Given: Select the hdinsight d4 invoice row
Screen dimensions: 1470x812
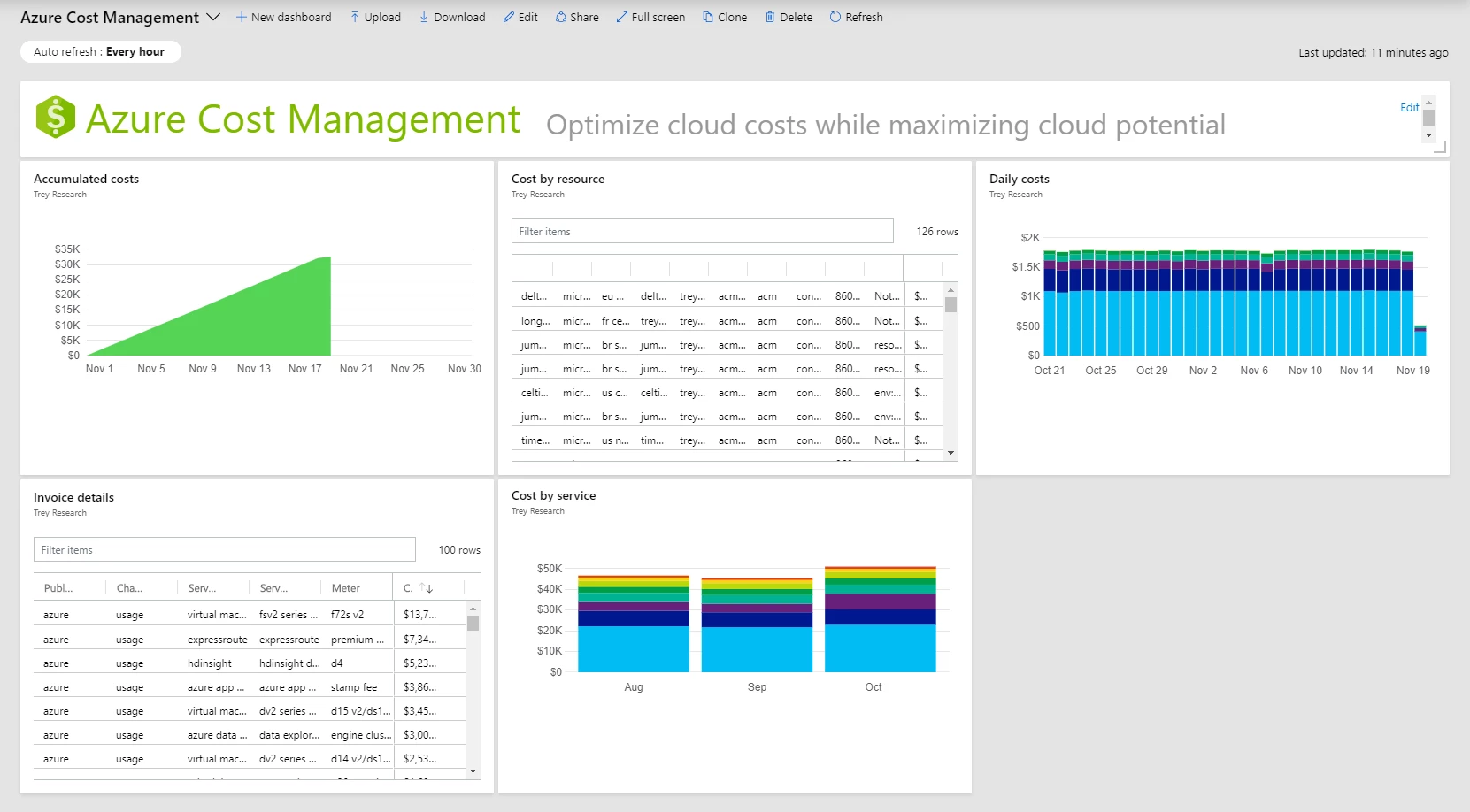Looking at the screenshot, I should tap(250, 663).
